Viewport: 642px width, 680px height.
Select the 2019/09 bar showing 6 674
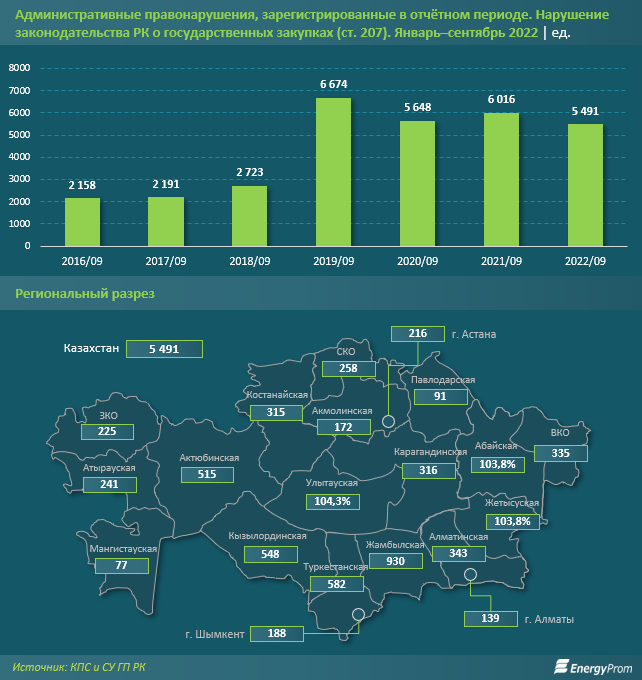334,172
